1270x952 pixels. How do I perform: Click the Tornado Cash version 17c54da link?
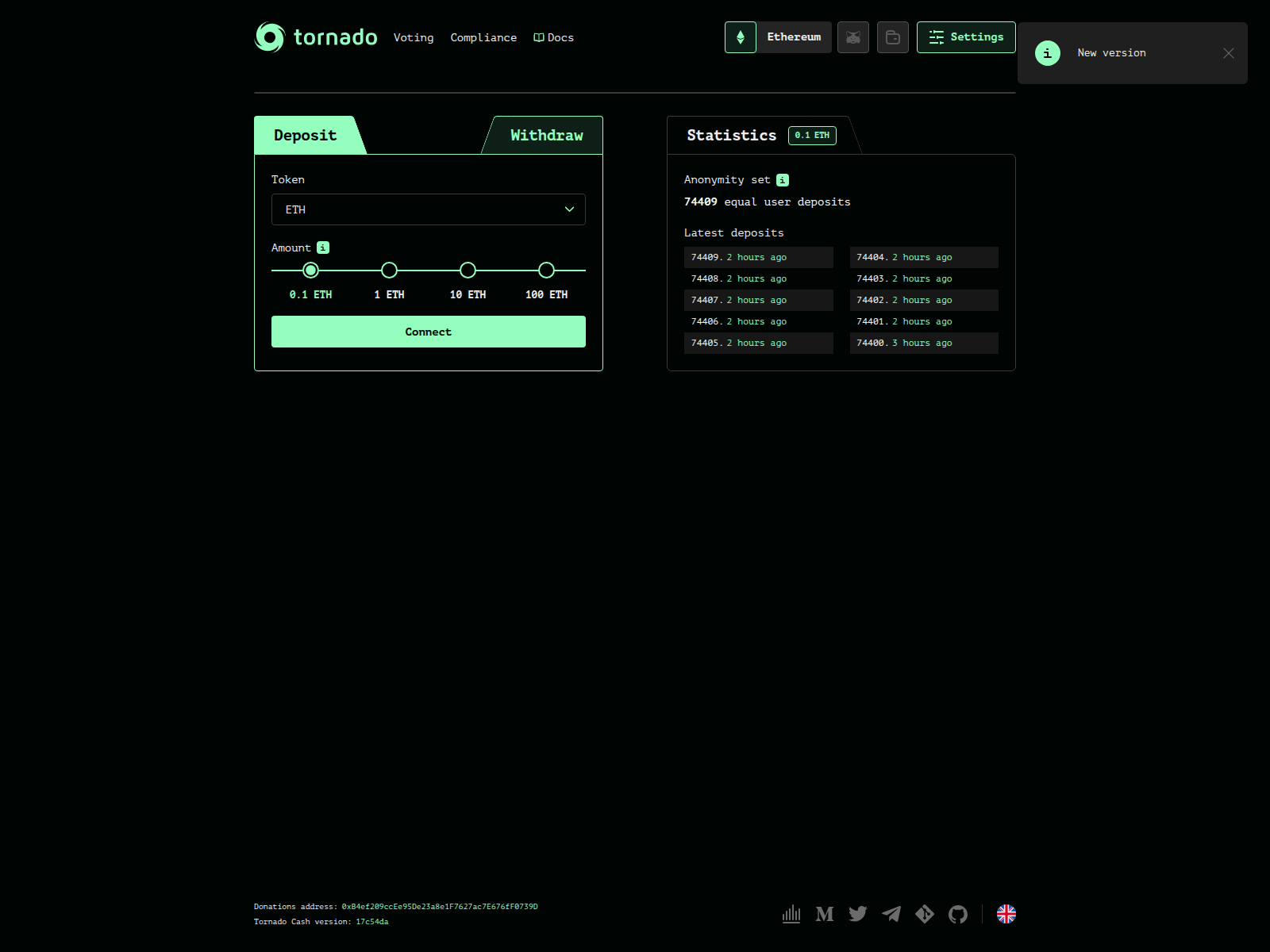pyautogui.click(x=372, y=922)
